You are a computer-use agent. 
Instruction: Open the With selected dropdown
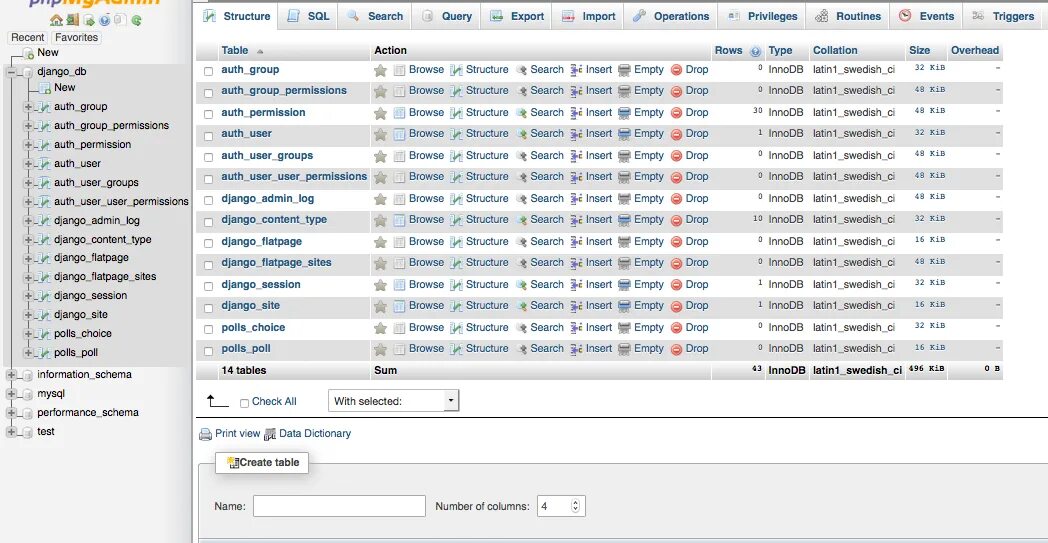(x=394, y=401)
